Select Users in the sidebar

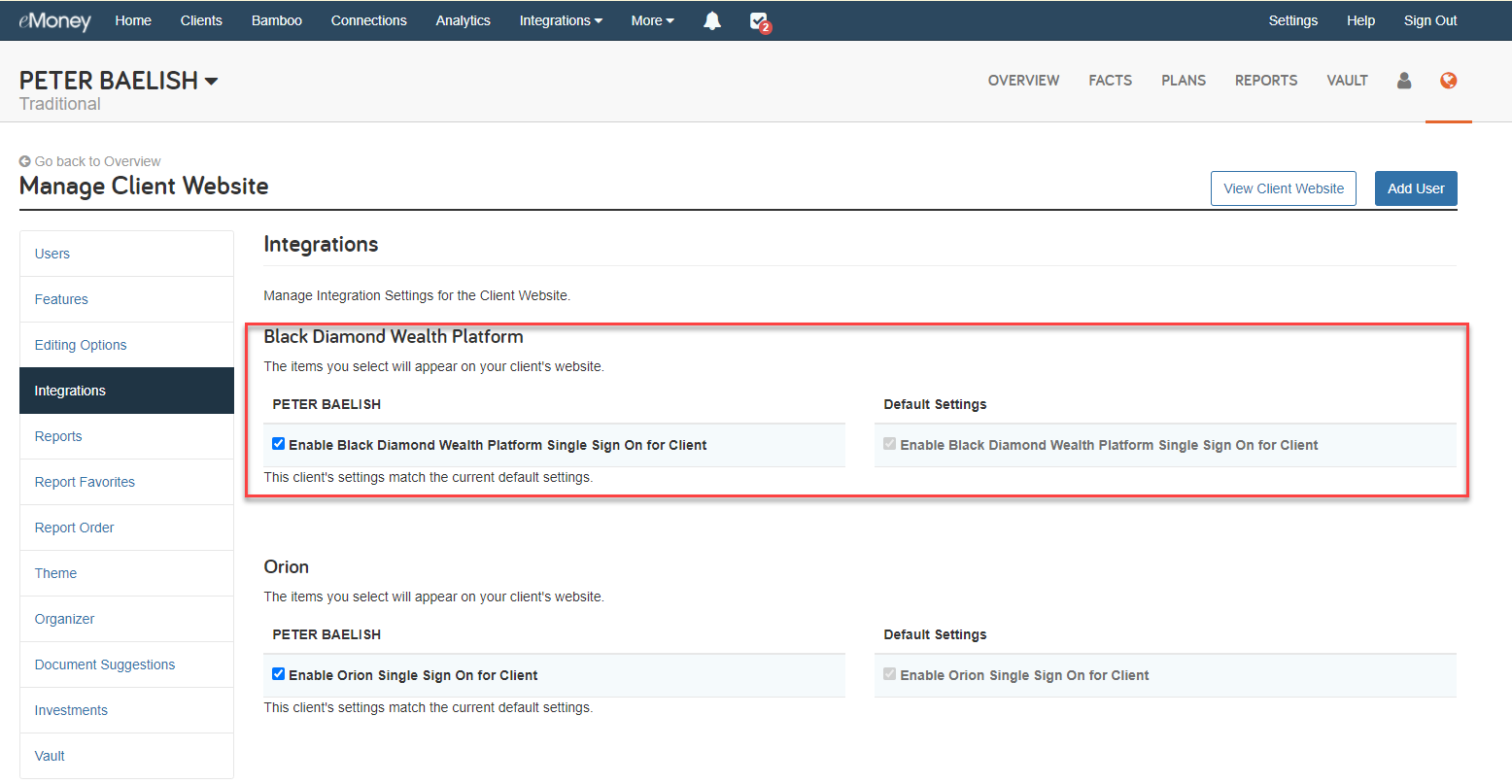click(x=126, y=254)
